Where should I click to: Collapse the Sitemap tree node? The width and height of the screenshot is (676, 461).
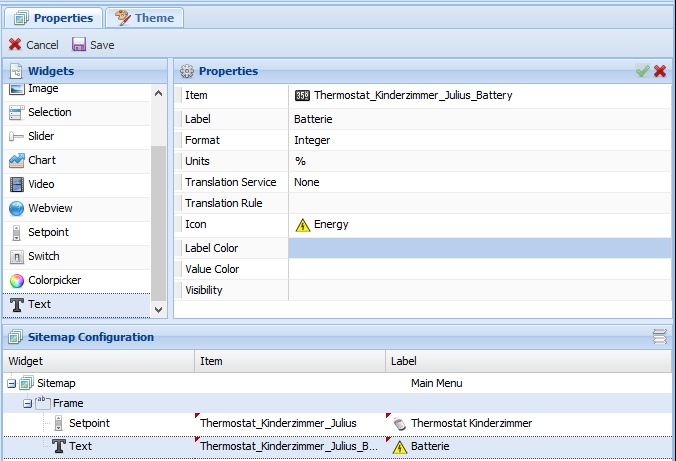pyautogui.click(x=11, y=383)
